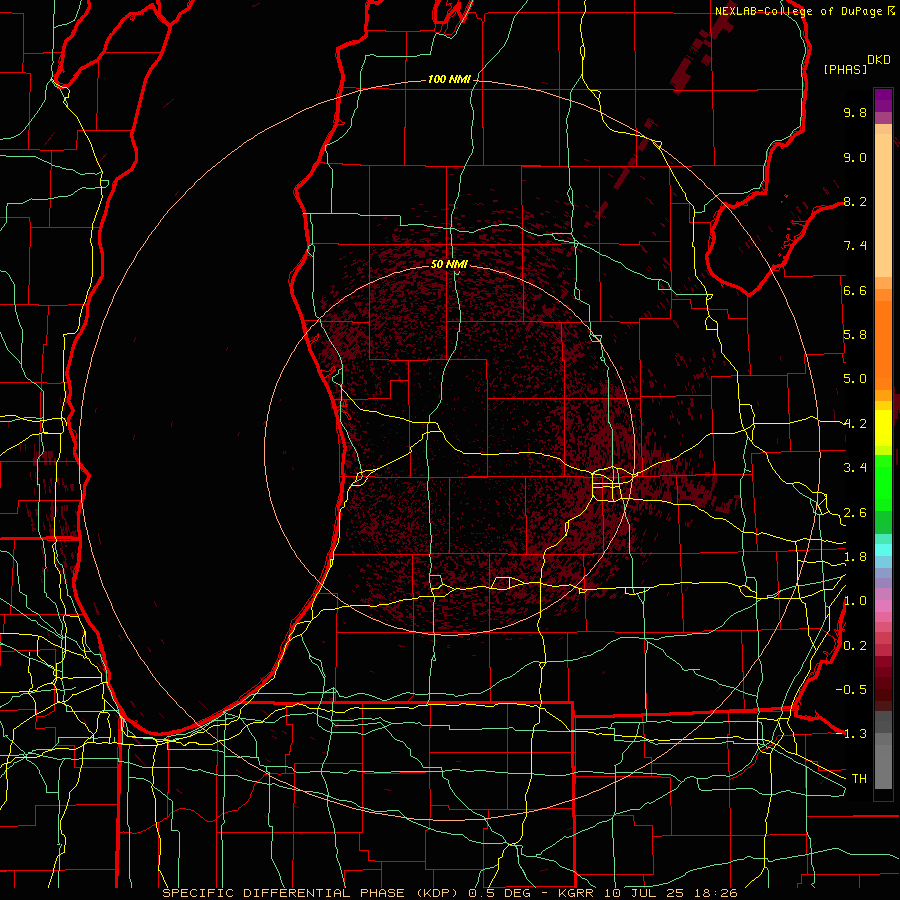Click the 2.6 scale value
This screenshot has width=900, height=900.
[855, 513]
